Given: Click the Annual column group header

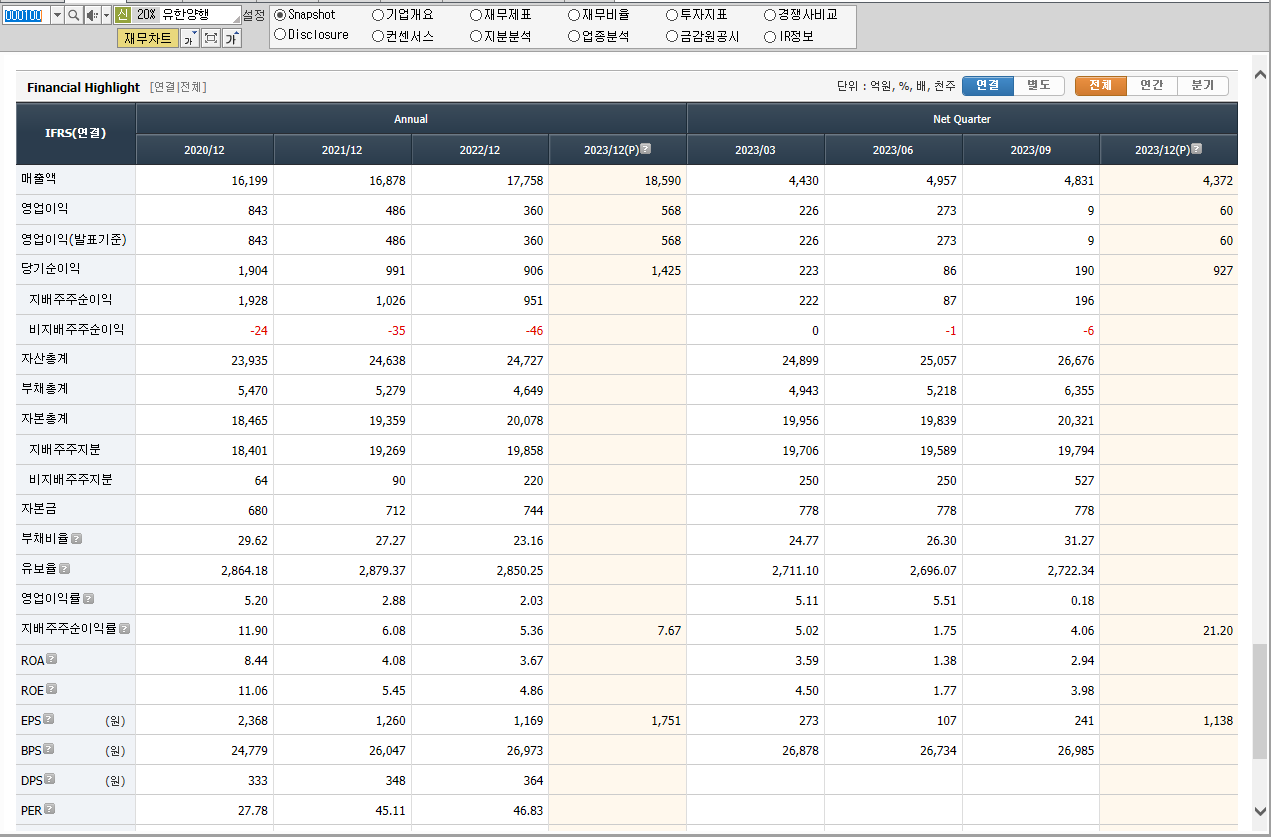Looking at the screenshot, I should [411, 119].
